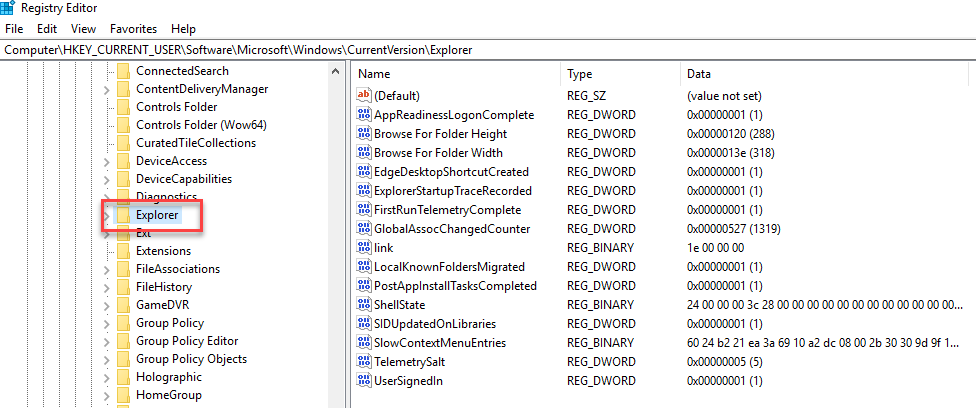The image size is (976, 408).
Task: Select the TelemetrySalt value name
Action: (409, 361)
